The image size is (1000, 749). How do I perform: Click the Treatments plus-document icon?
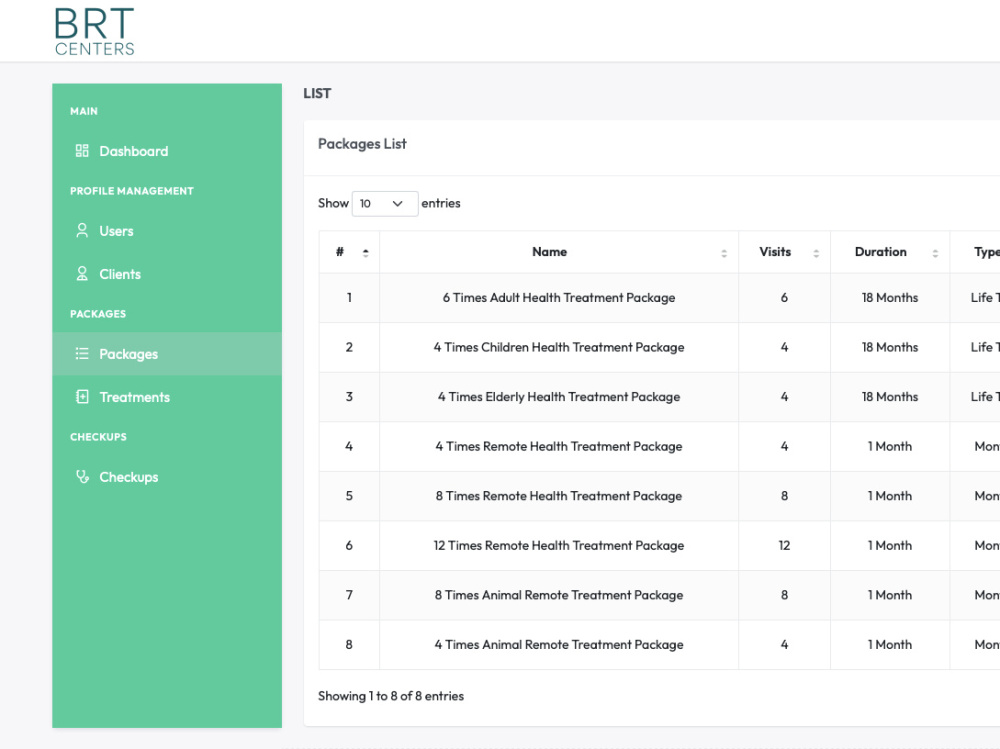(82, 396)
